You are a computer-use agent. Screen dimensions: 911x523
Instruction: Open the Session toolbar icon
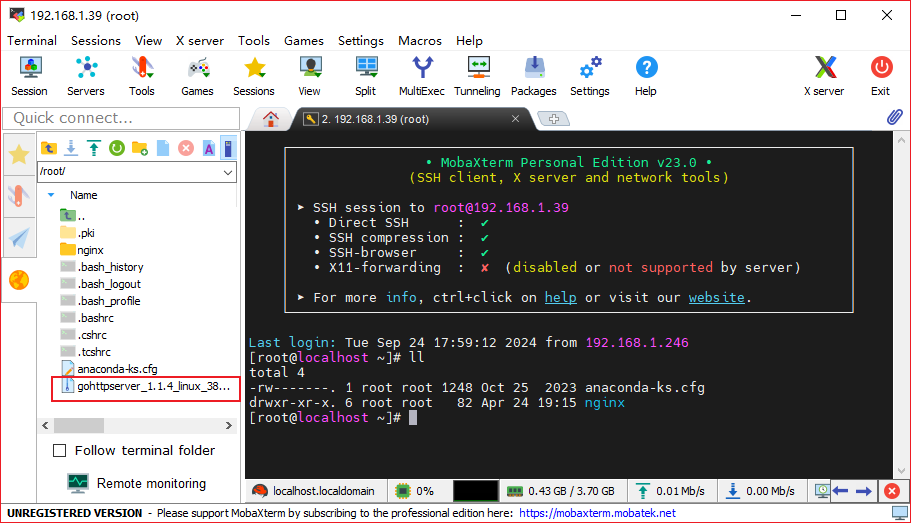point(30,77)
